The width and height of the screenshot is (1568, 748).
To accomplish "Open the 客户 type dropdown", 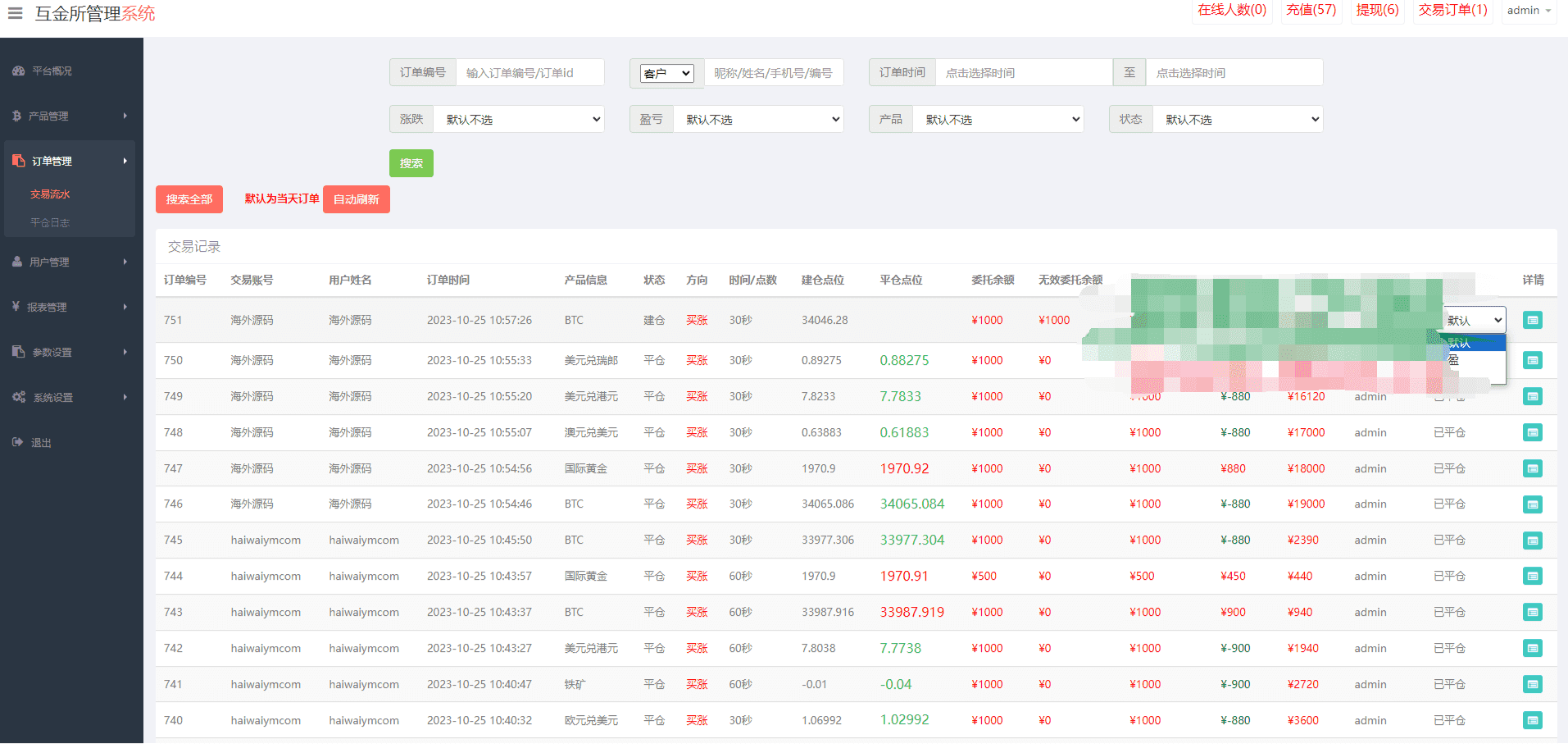I will 667,73.
